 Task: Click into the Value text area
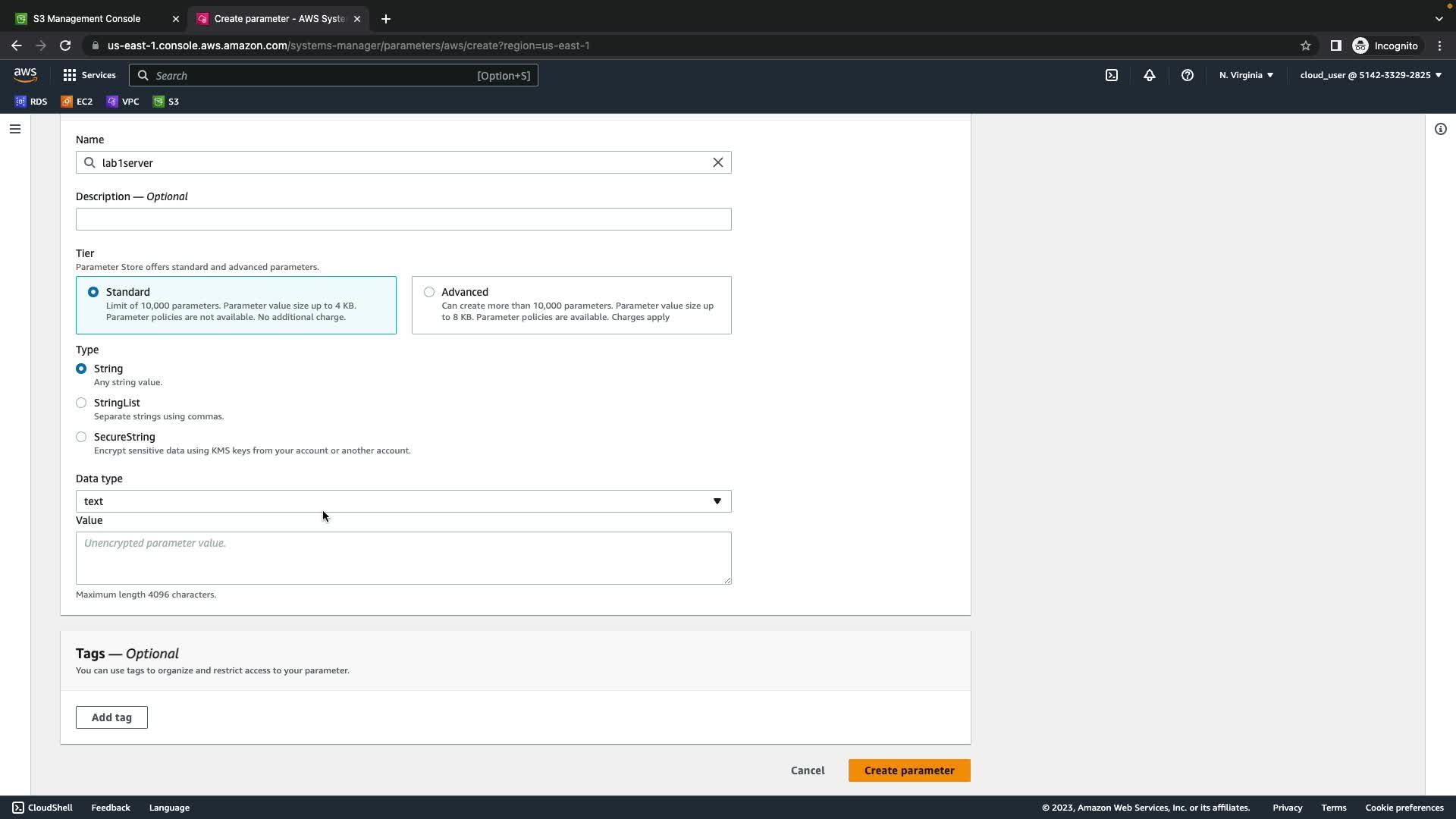coord(403,558)
